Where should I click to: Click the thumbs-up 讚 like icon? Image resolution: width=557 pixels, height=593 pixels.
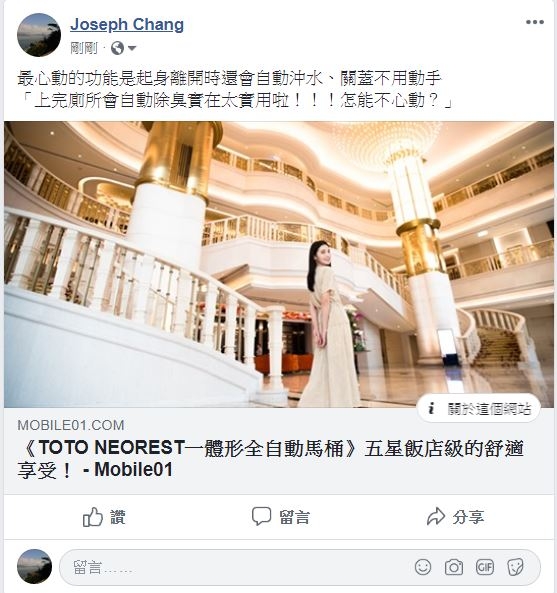point(93,517)
